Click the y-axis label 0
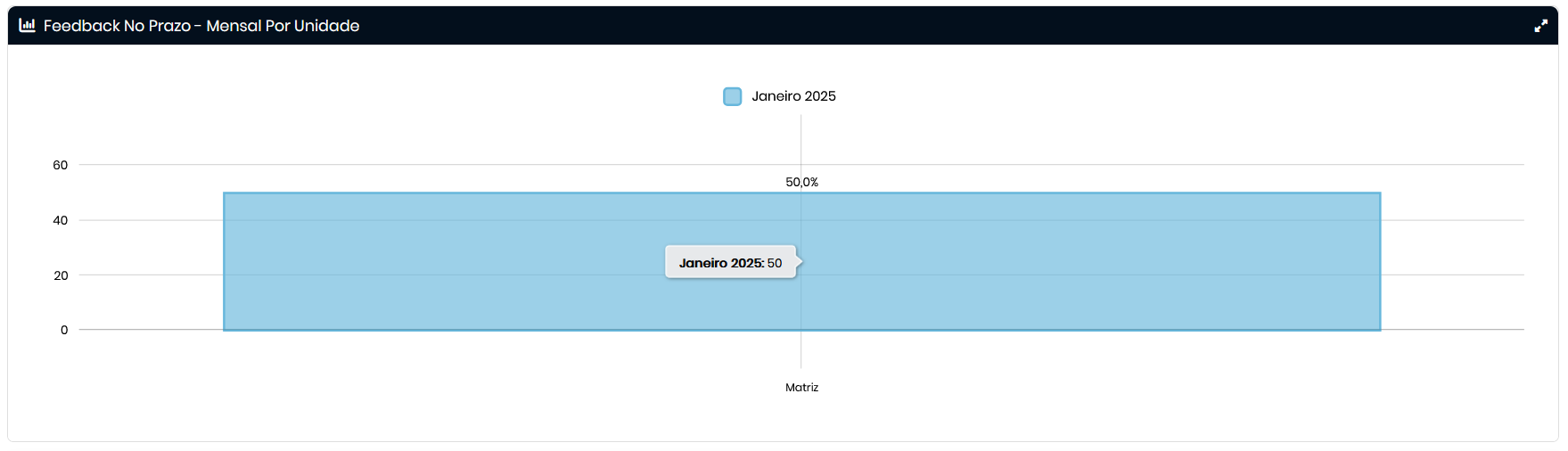This screenshot has height=451, width=1568. (64, 330)
